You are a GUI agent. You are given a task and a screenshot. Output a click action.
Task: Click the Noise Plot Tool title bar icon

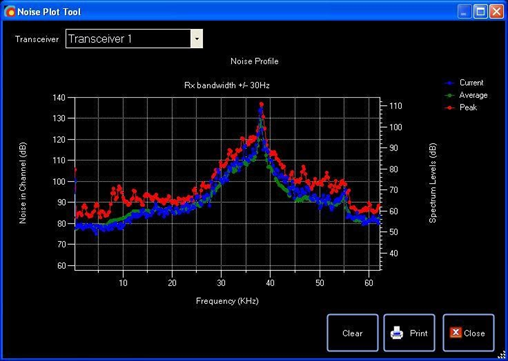click(10, 12)
